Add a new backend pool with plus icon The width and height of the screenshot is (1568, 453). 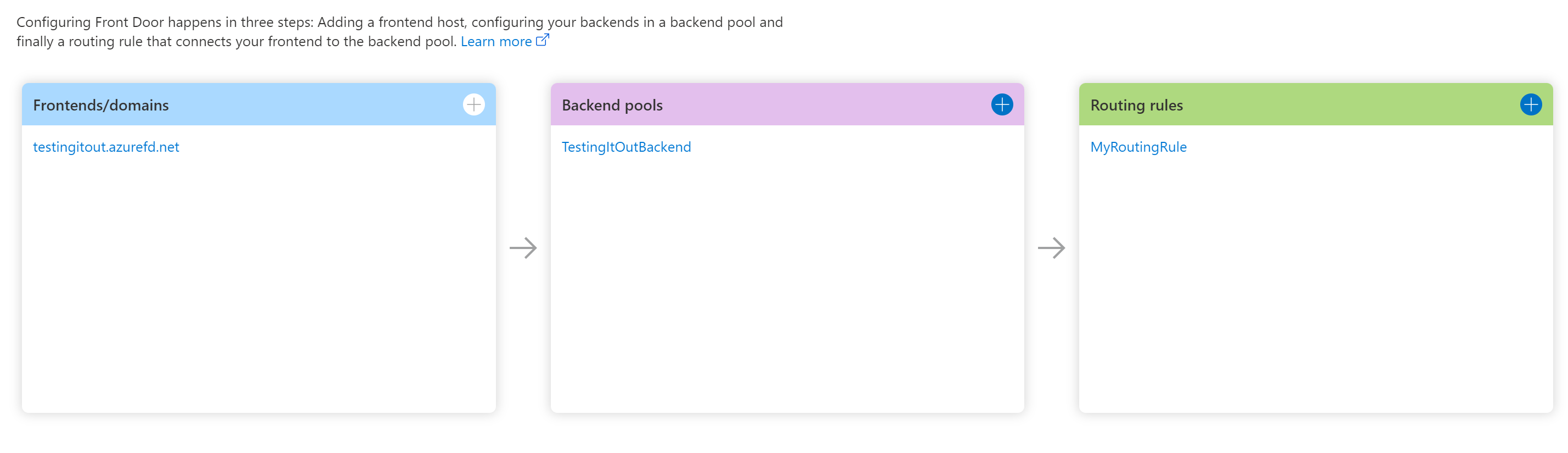[1001, 104]
